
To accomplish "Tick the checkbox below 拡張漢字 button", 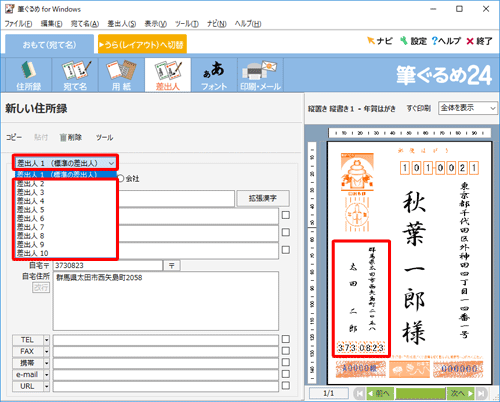I will click(286, 215).
